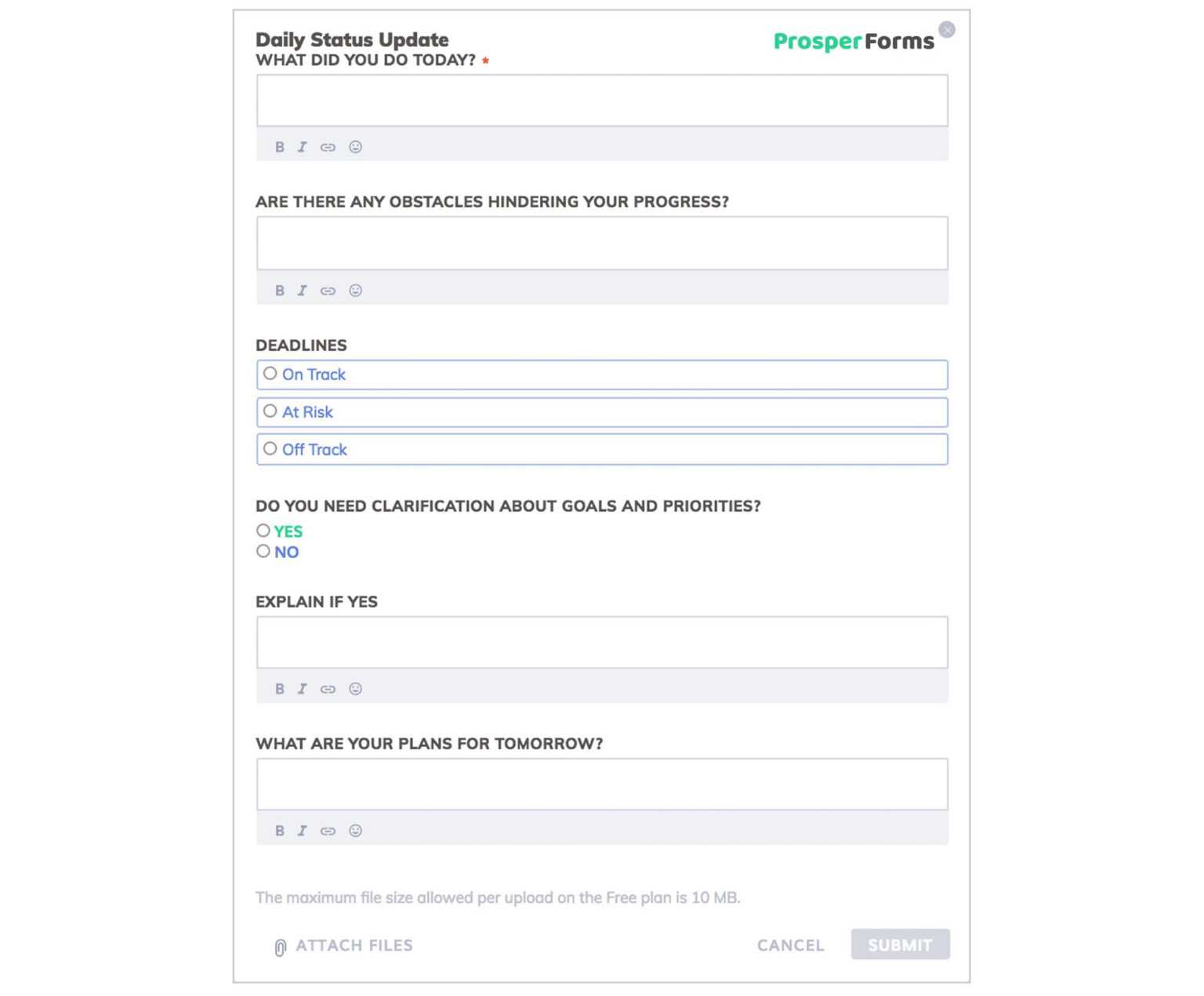Select the 'On Track' deadline option
This screenshot has height=996, width=1204.
270,374
